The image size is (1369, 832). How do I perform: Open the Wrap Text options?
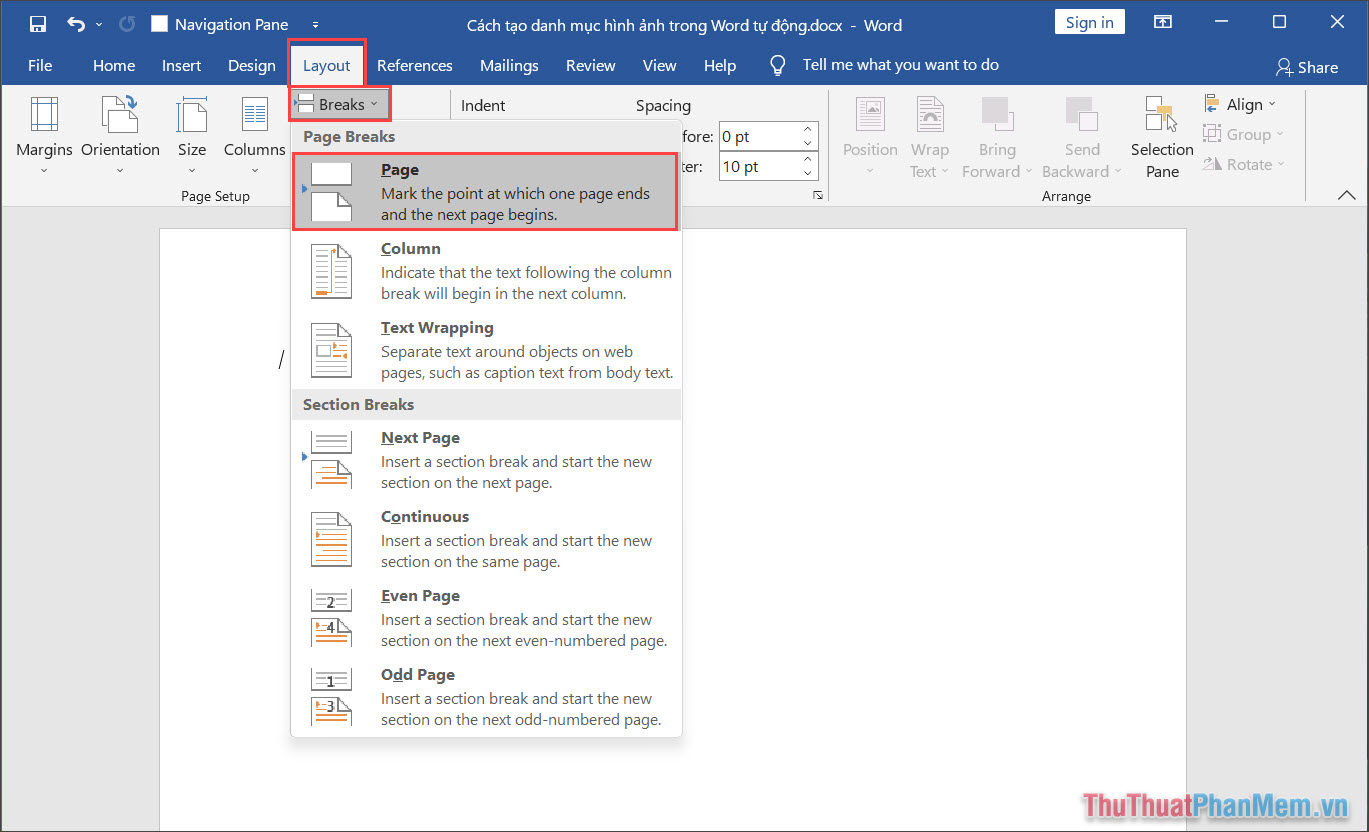tap(929, 138)
